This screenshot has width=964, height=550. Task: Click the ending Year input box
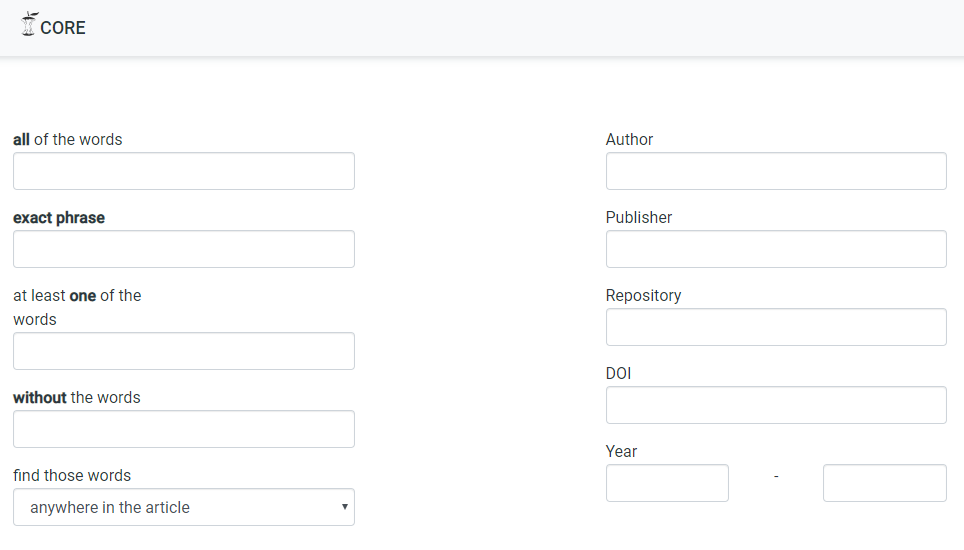[884, 483]
